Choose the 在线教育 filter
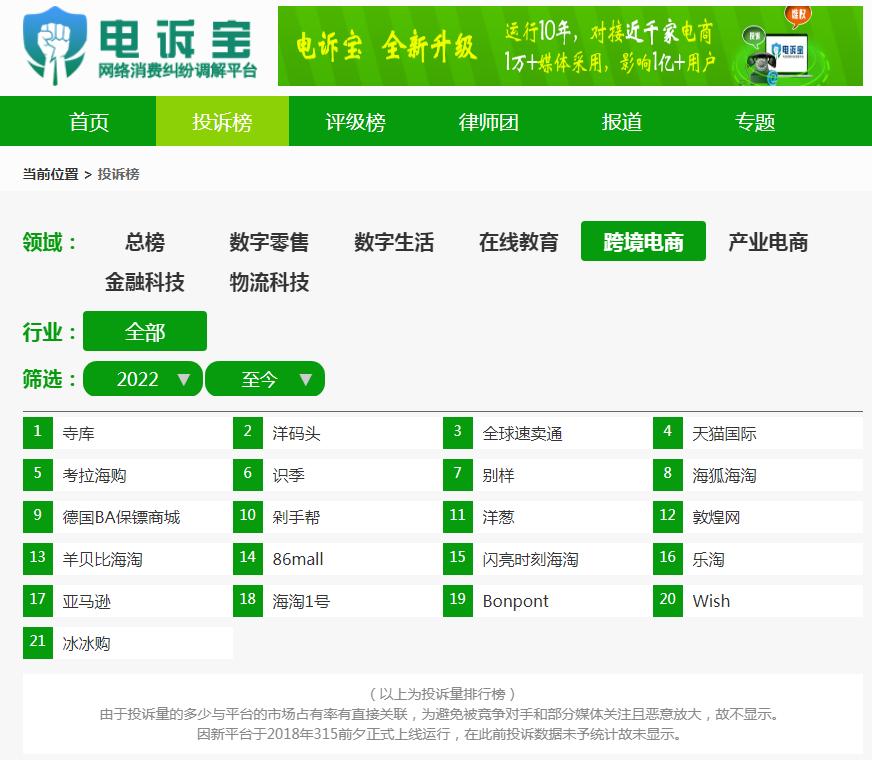The image size is (872, 760). coord(518,242)
